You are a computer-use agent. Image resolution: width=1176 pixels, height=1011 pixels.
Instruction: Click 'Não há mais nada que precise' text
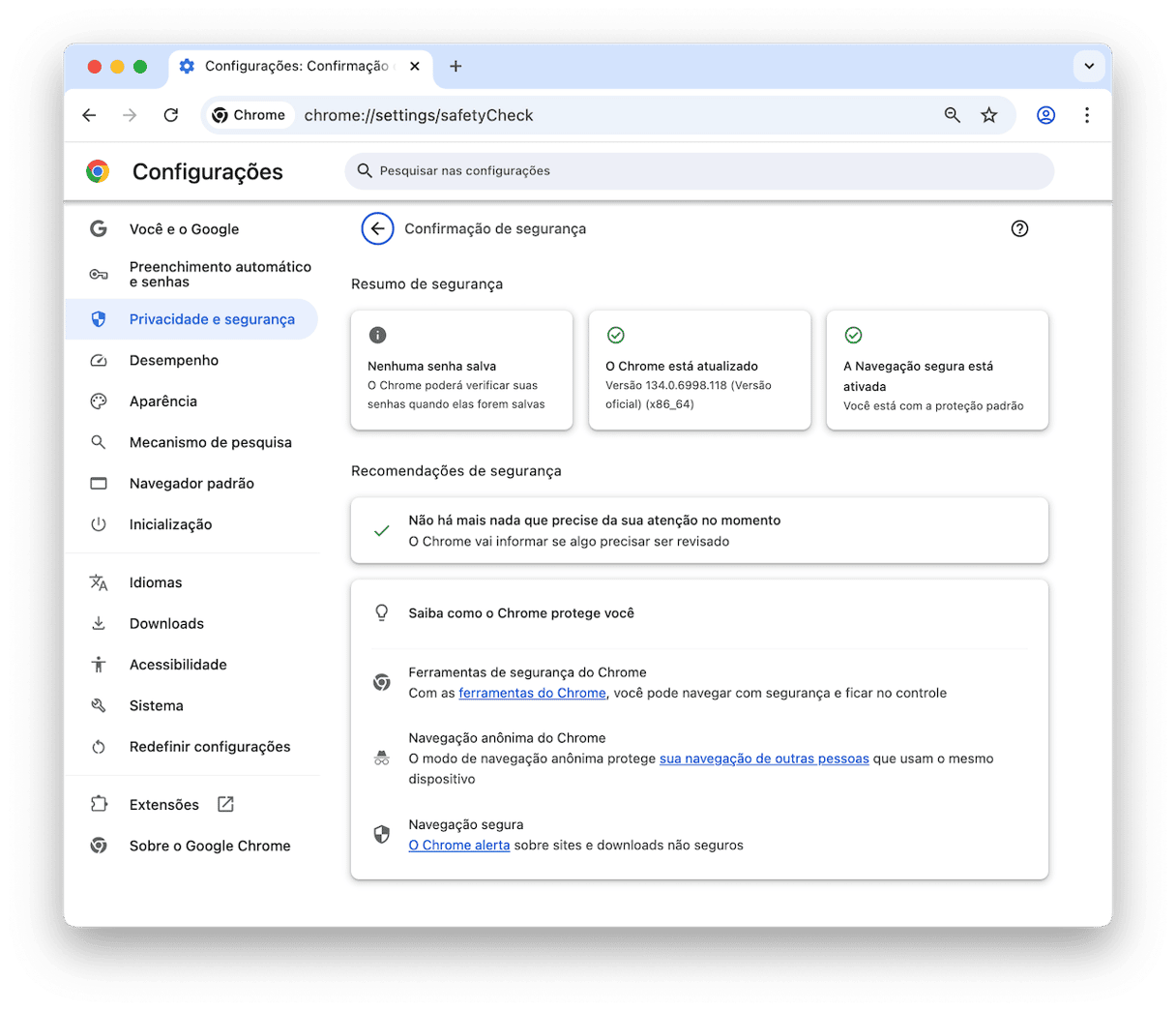point(595,520)
